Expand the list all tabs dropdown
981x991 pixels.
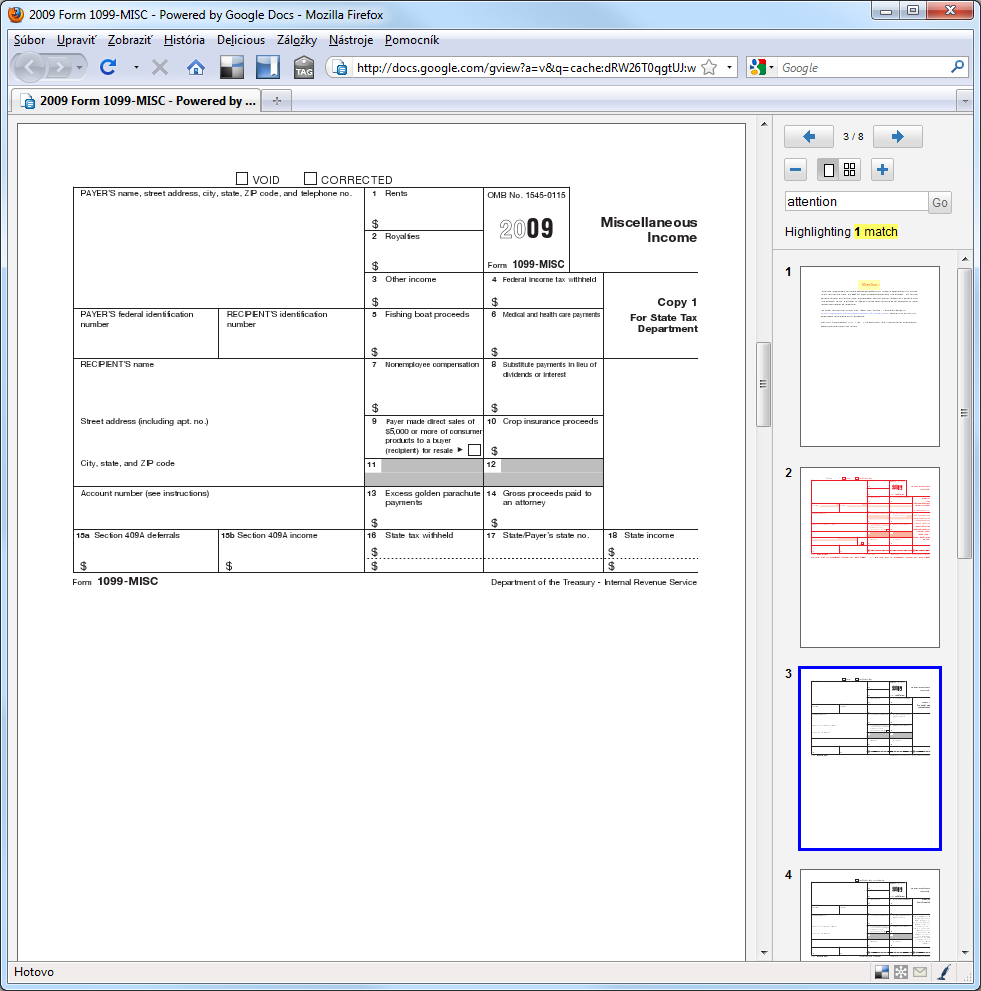tap(964, 101)
